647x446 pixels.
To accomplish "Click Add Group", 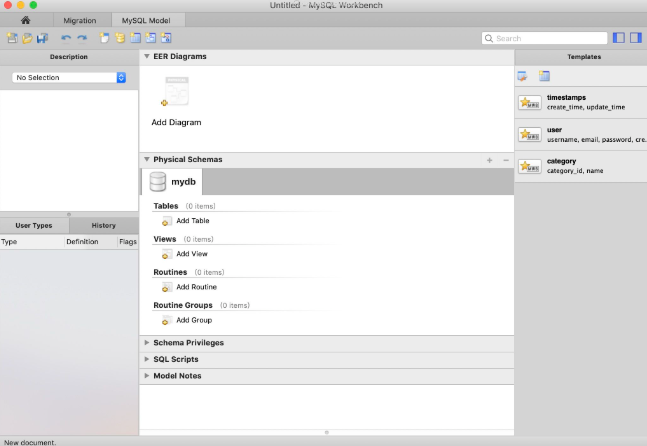I will pyautogui.click(x=194, y=320).
